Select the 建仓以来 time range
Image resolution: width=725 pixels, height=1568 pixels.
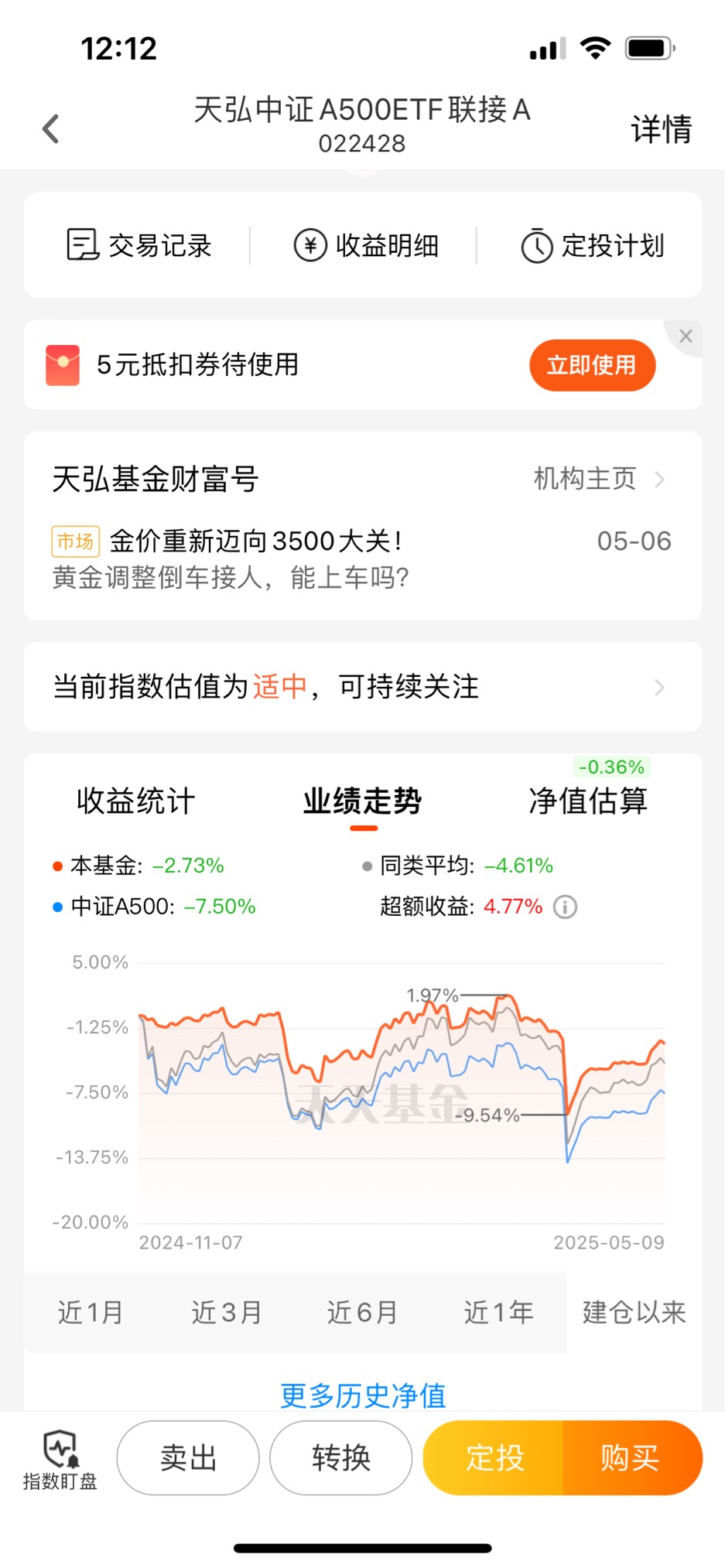(634, 1312)
